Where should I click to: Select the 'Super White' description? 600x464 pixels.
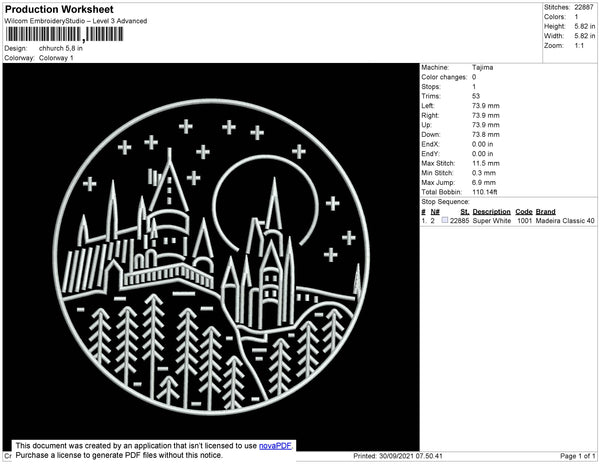point(492,221)
